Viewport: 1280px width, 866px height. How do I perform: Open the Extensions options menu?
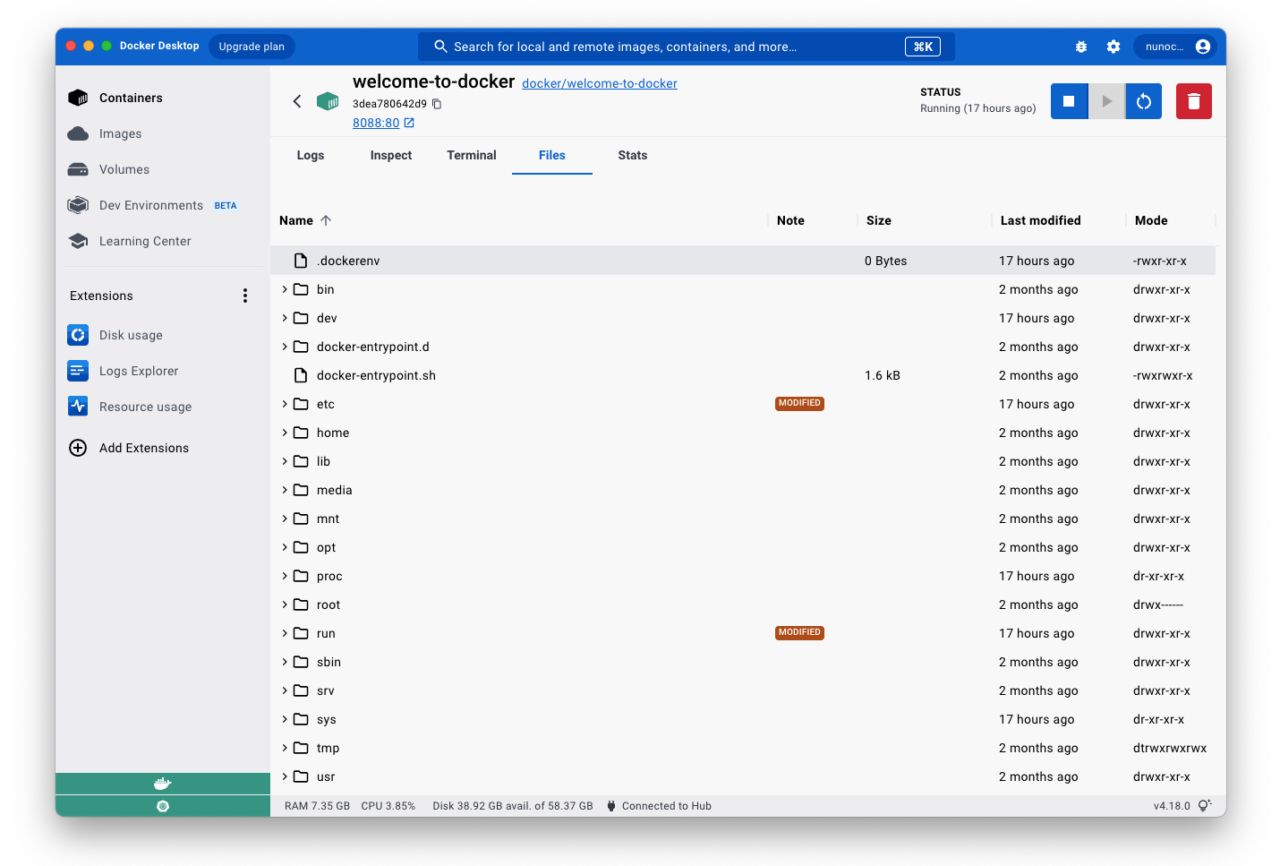[245, 295]
